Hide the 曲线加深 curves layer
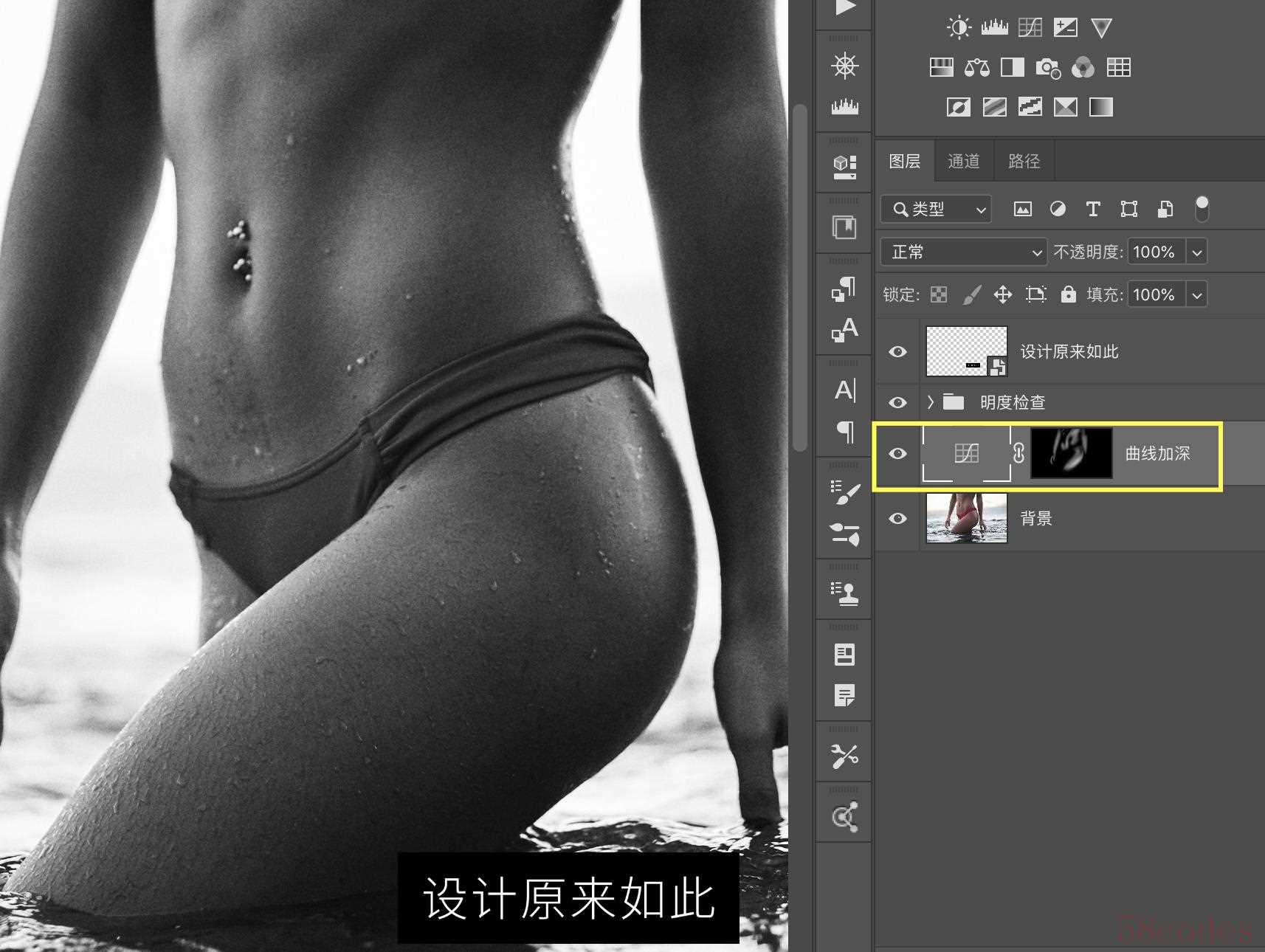The height and width of the screenshot is (952, 1265). point(897,454)
